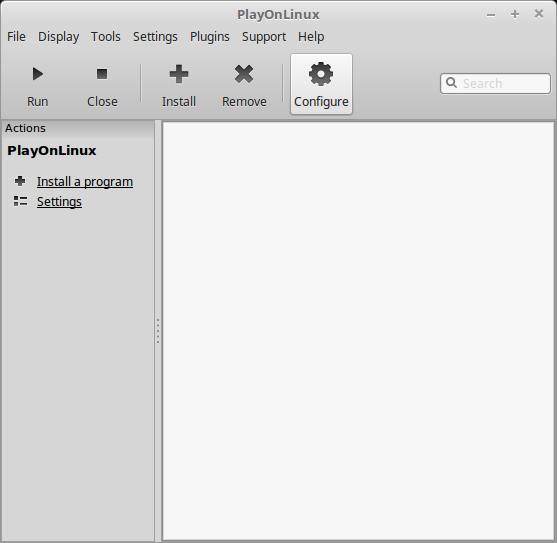
Task: Click plus icon beside Install a program
Action: tap(20, 181)
